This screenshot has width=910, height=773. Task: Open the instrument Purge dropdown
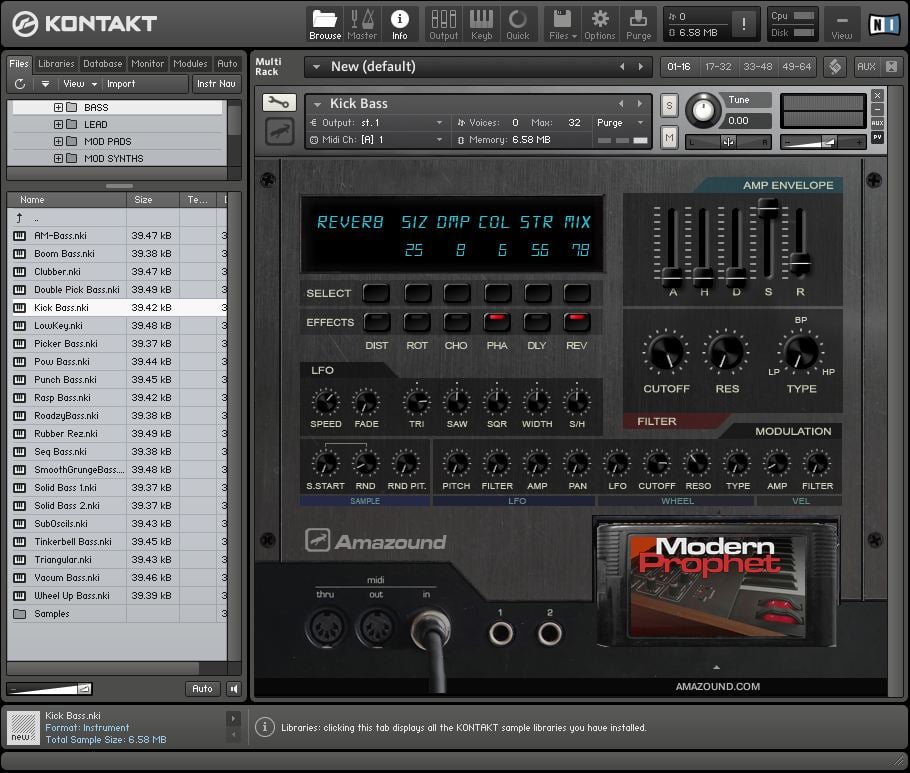point(621,122)
